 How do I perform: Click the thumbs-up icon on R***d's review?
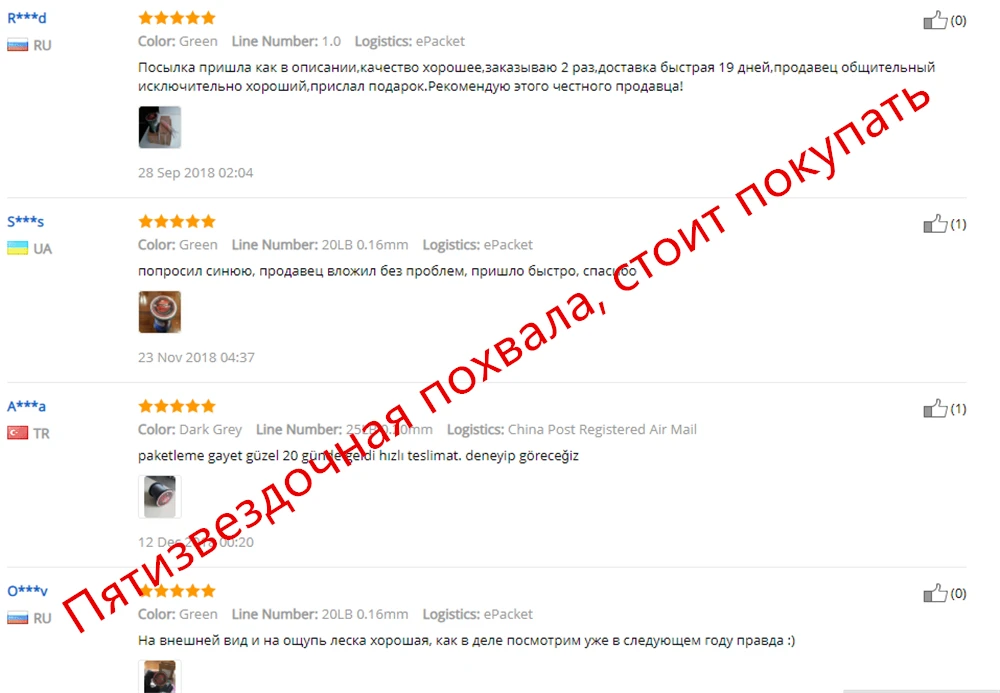tap(935, 20)
